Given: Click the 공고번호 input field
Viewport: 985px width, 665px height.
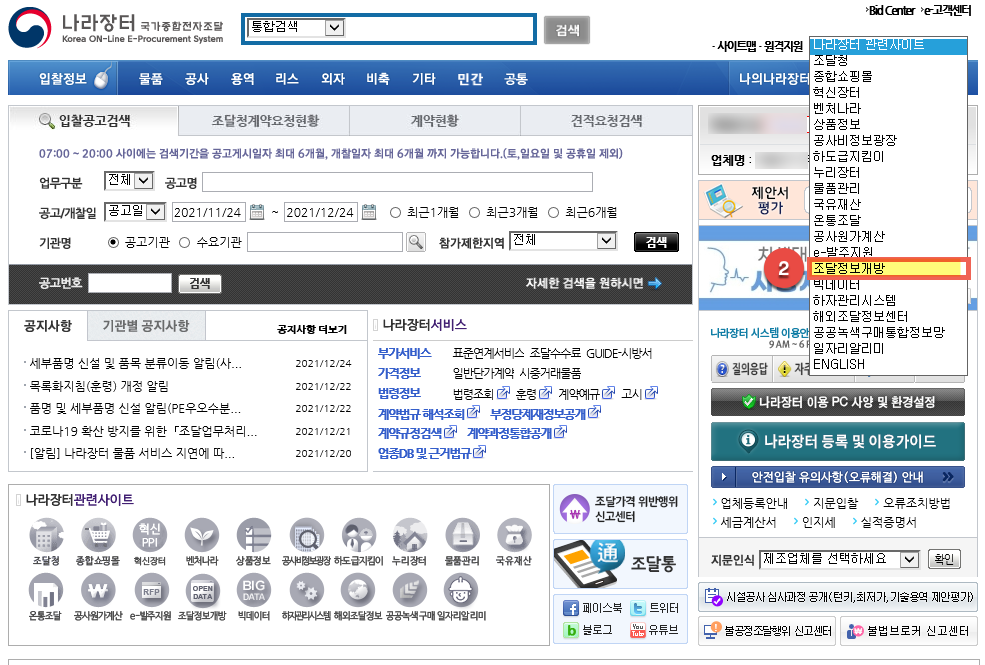Looking at the screenshot, I should [129, 283].
